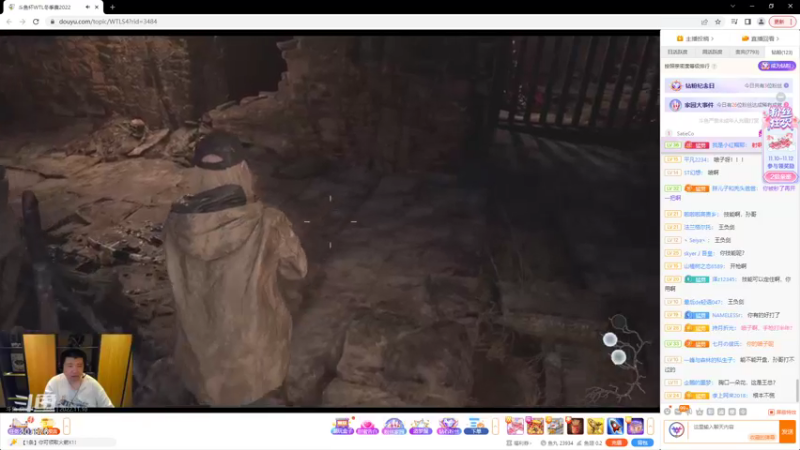Click the orange 发送 send button
This screenshot has width=800, height=450.
pos(787,431)
